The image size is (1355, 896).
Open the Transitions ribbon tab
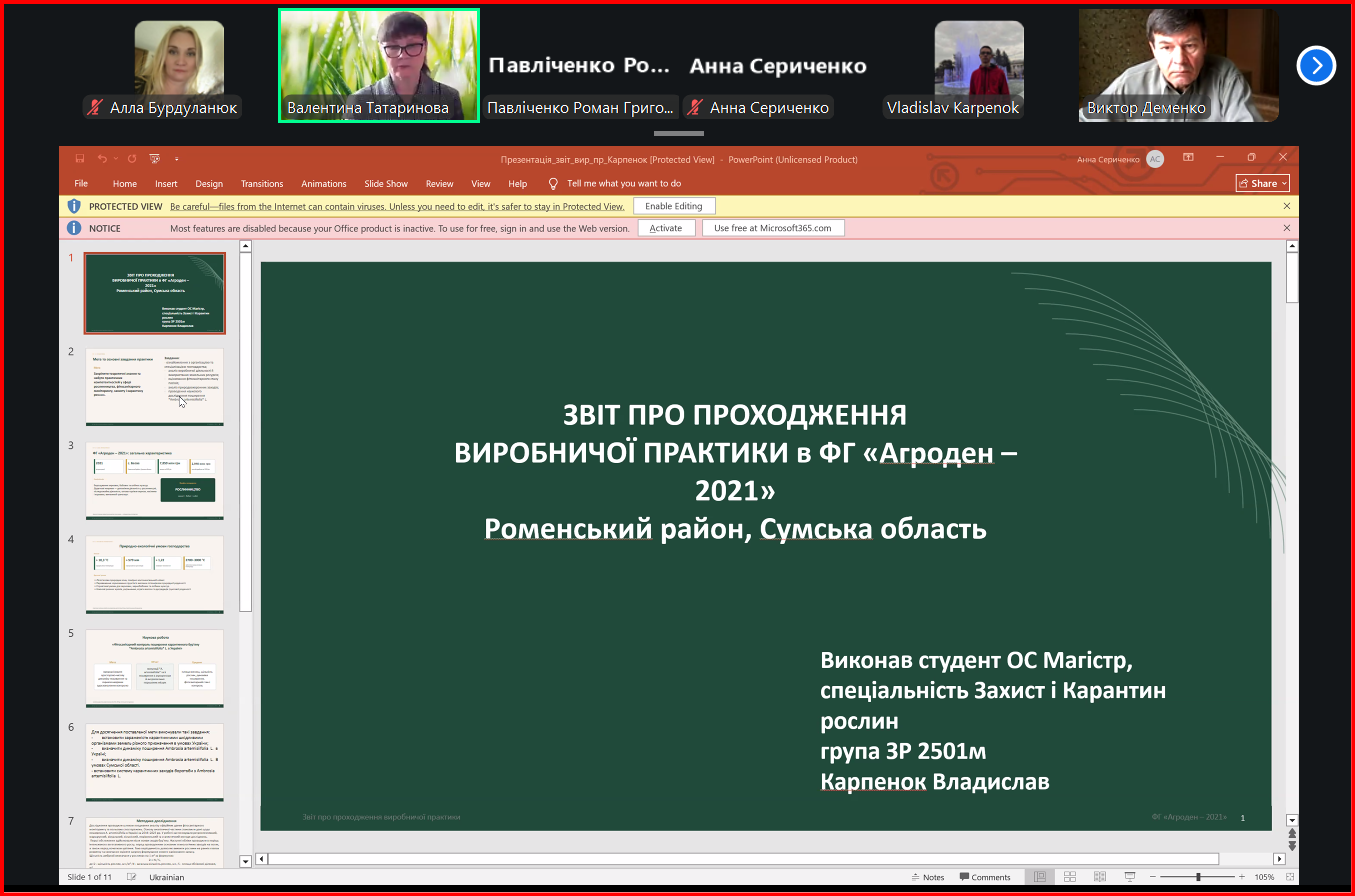(262, 184)
